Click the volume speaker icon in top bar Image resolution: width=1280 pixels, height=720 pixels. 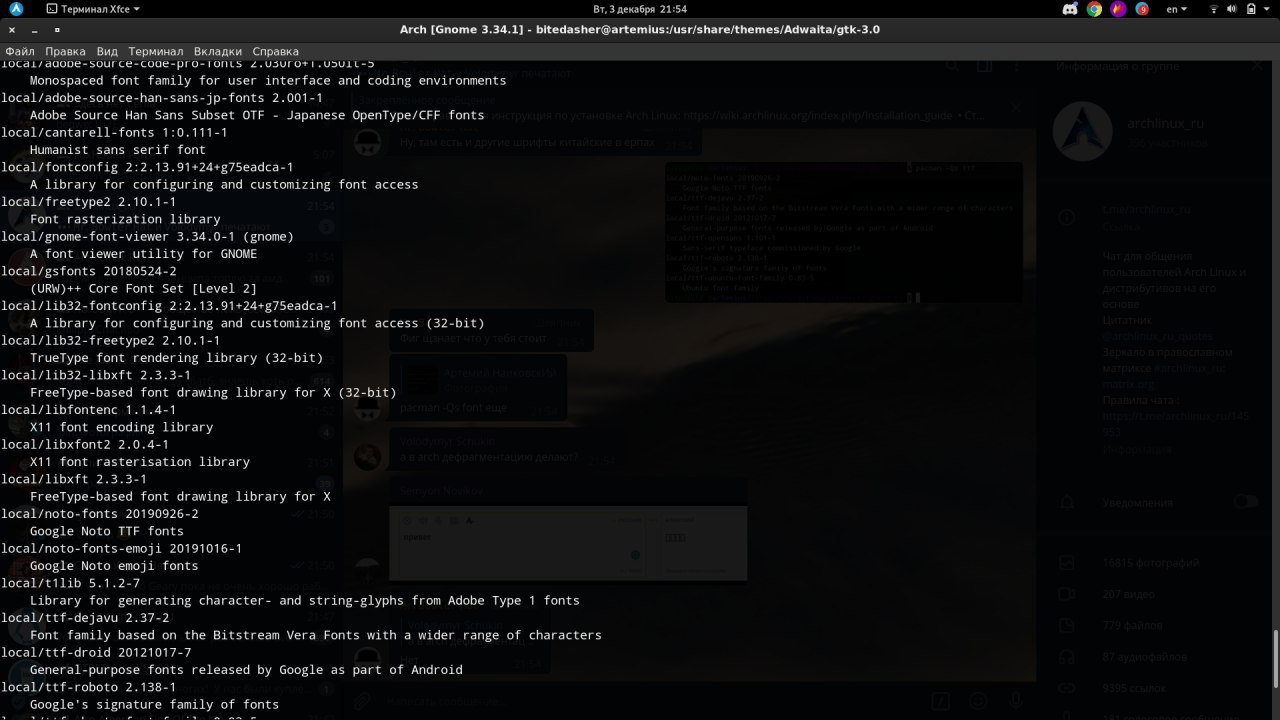coord(1230,9)
